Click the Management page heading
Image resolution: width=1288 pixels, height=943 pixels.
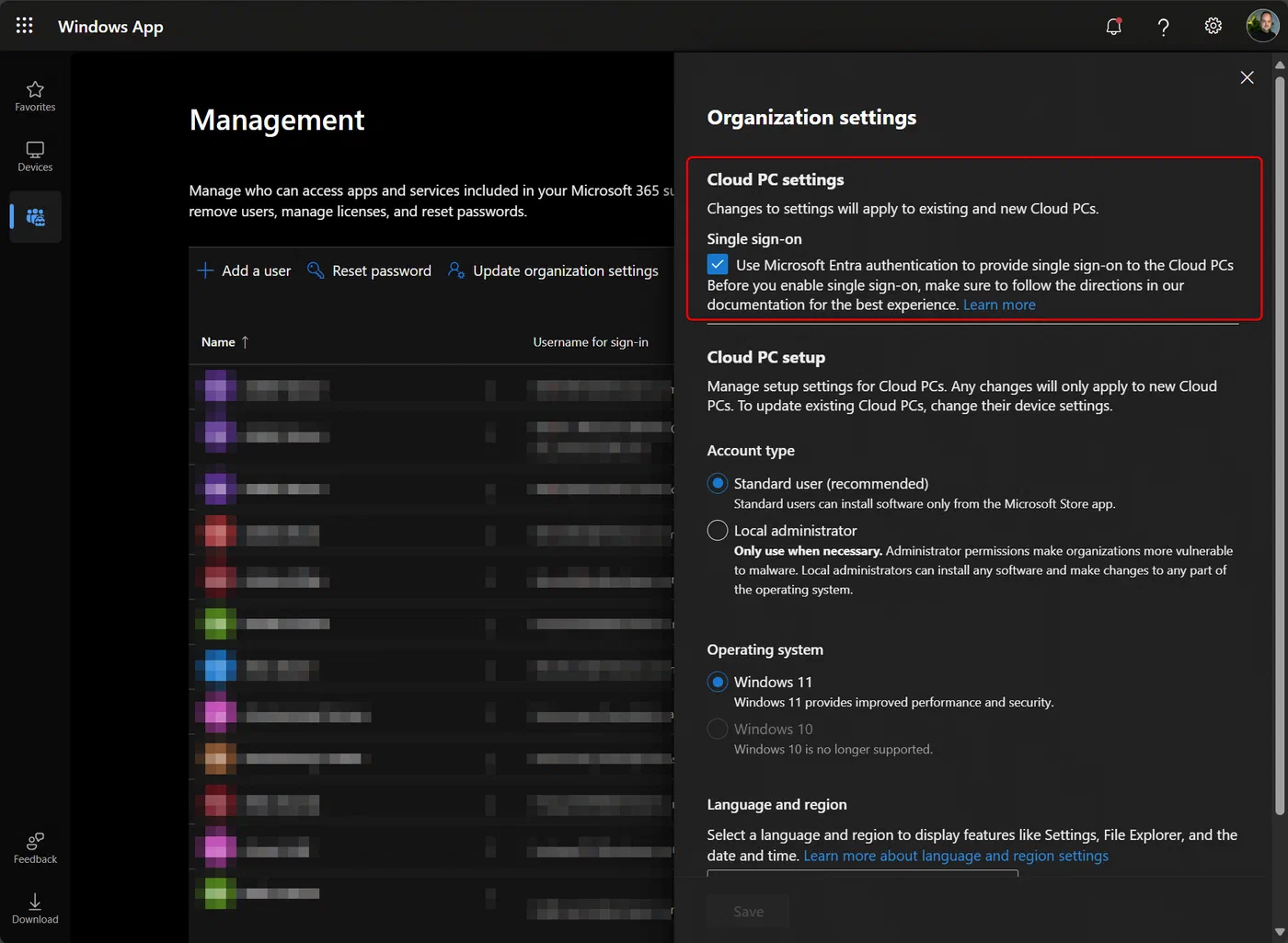pyautogui.click(x=277, y=121)
